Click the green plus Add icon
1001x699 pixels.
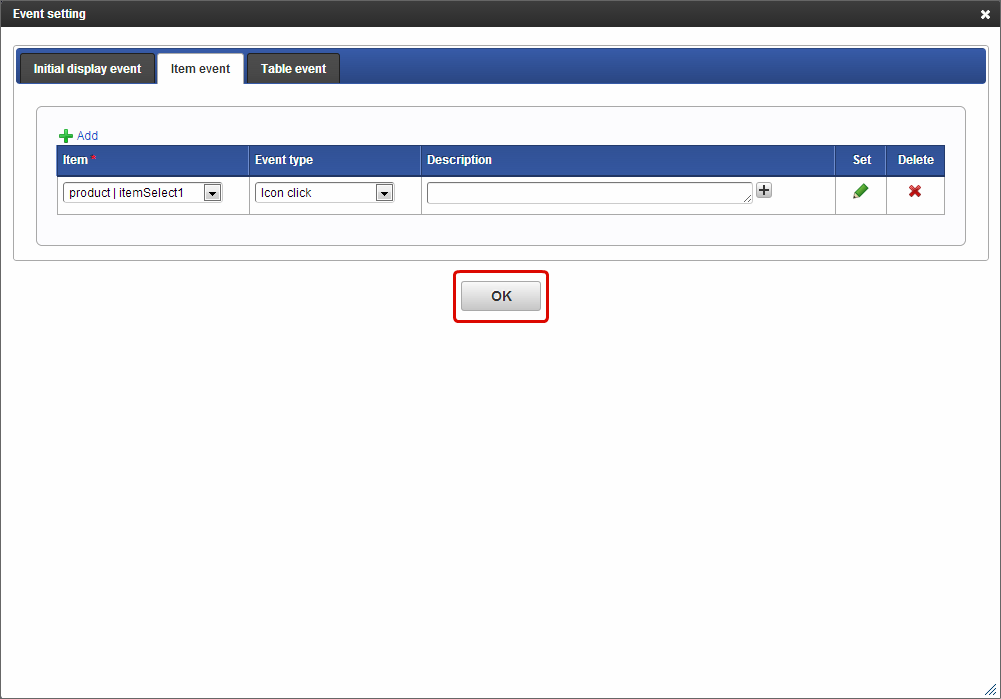pyautogui.click(x=66, y=136)
